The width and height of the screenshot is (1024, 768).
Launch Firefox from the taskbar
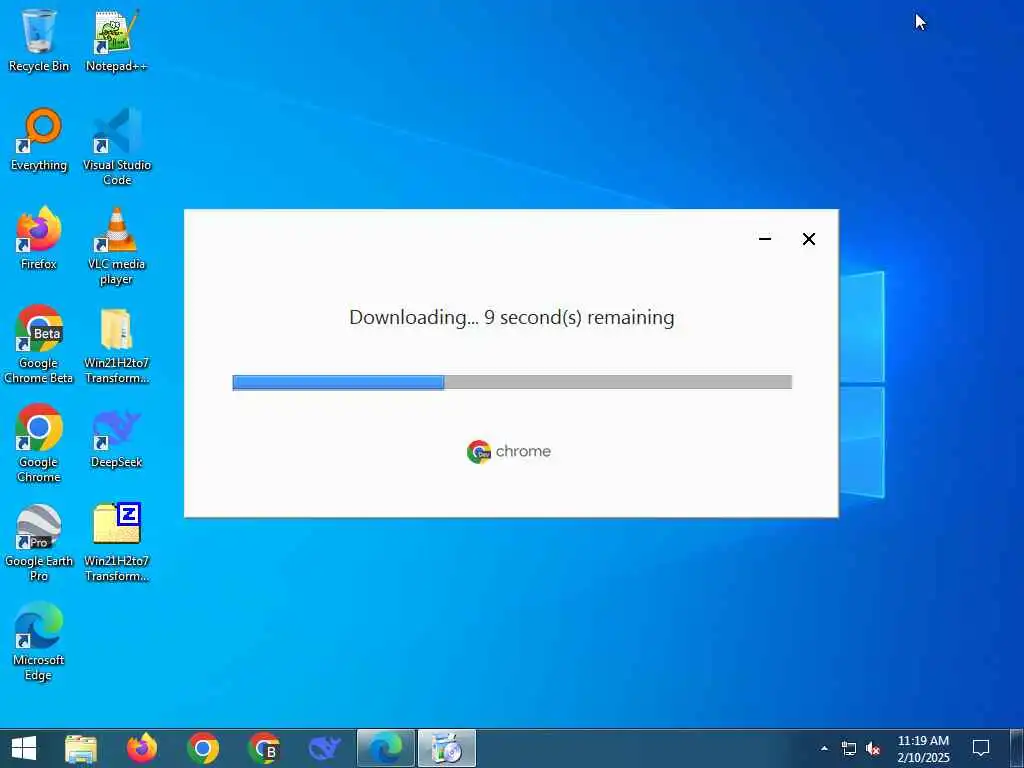(142, 748)
